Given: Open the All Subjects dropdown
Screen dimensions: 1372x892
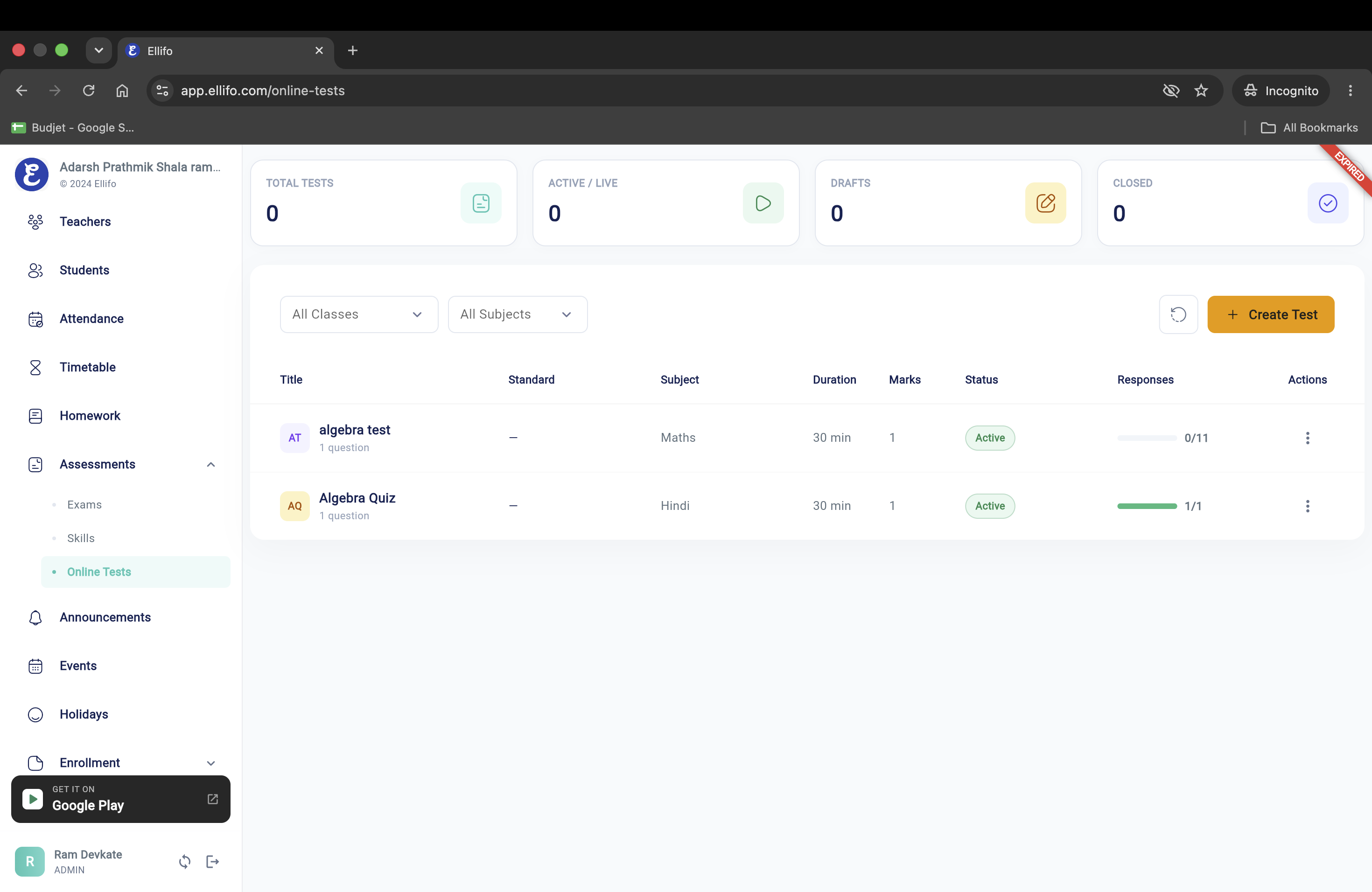Looking at the screenshot, I should click(x=517, y=314).
